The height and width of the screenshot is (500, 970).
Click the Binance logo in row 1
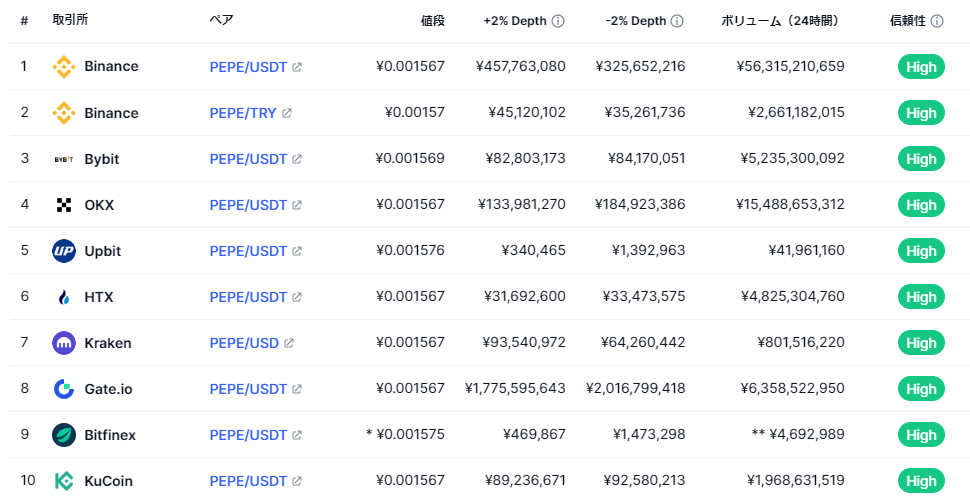[x=64, y=66]
